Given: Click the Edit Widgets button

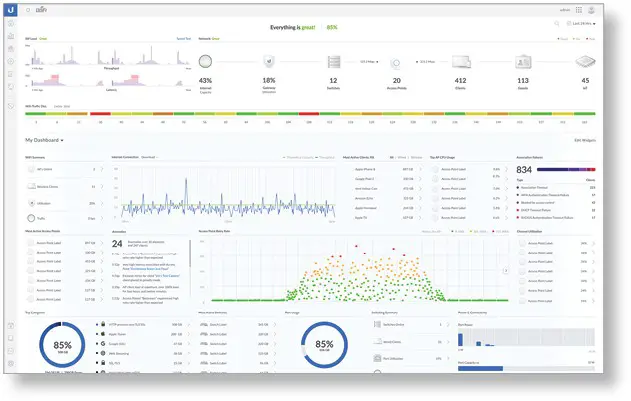Looking at the screenshot, I should pos(585,140).
